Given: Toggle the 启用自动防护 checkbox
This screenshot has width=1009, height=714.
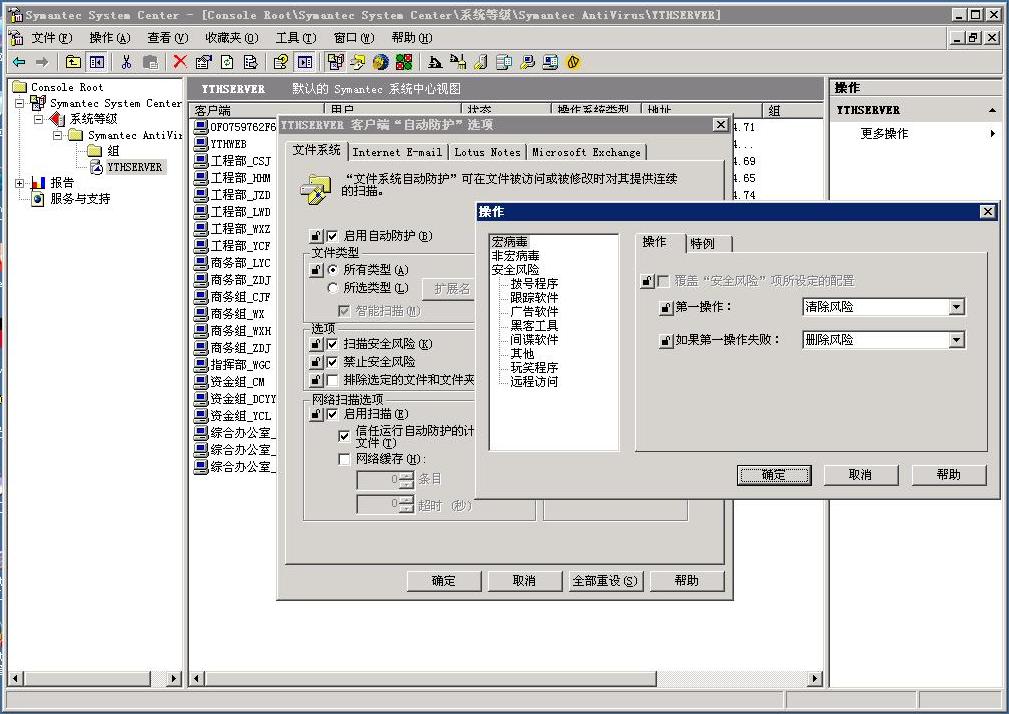Looking at the screenshot, I should point(332,236).
